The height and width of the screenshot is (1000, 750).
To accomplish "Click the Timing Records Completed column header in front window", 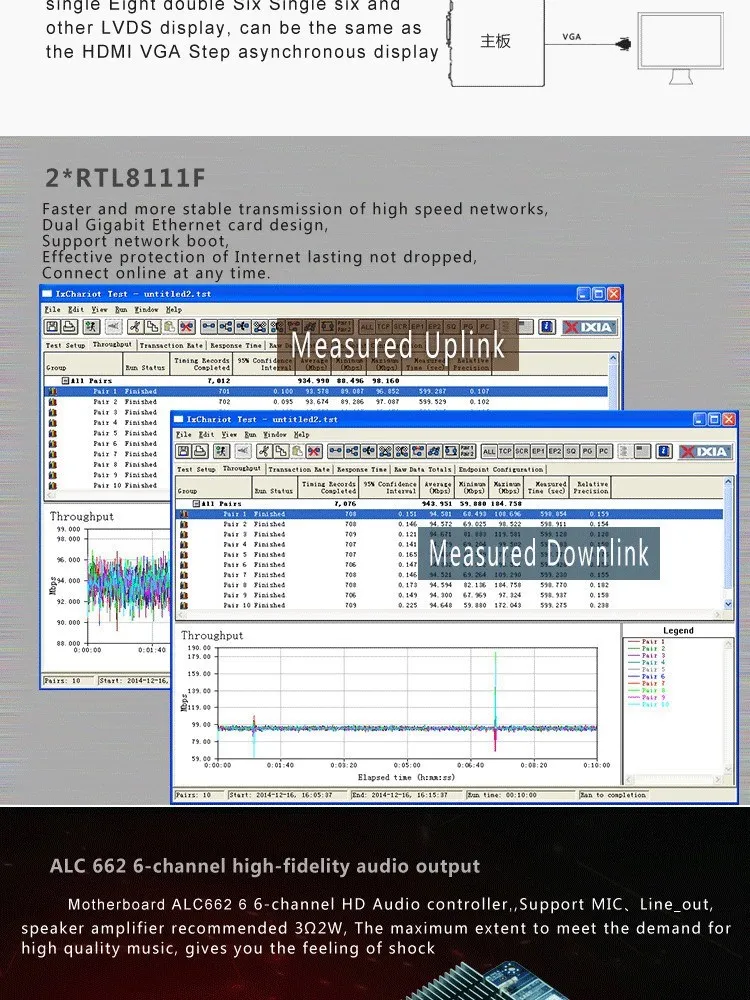I will point(329,487).
